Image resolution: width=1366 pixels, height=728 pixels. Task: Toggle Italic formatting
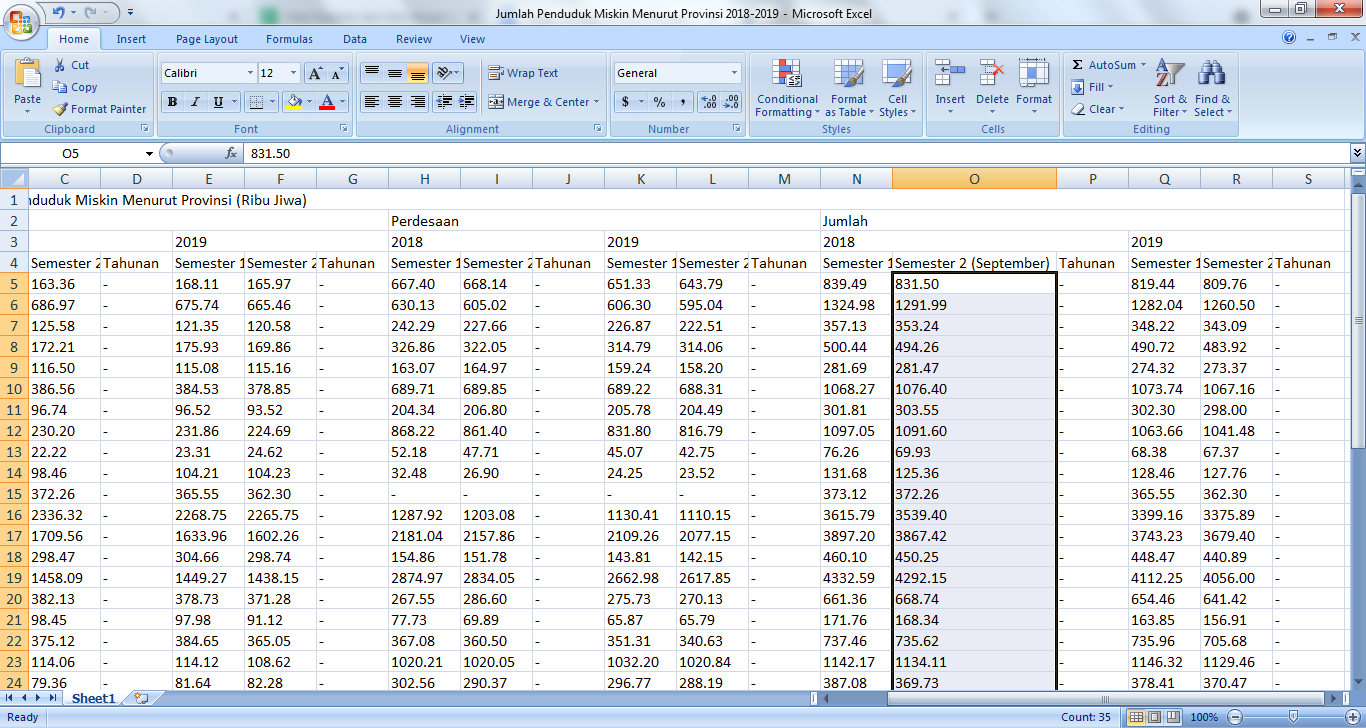(195, 102)
